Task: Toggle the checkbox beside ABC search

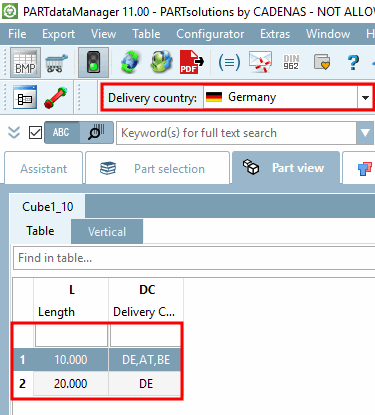Action: pos(35,133)
